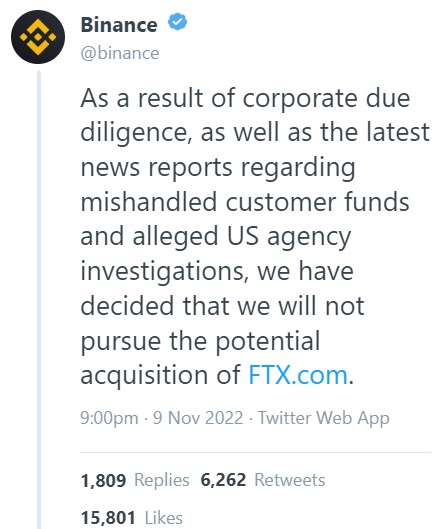
Task: View the 15,801 likes count
Action: point(108,518)
